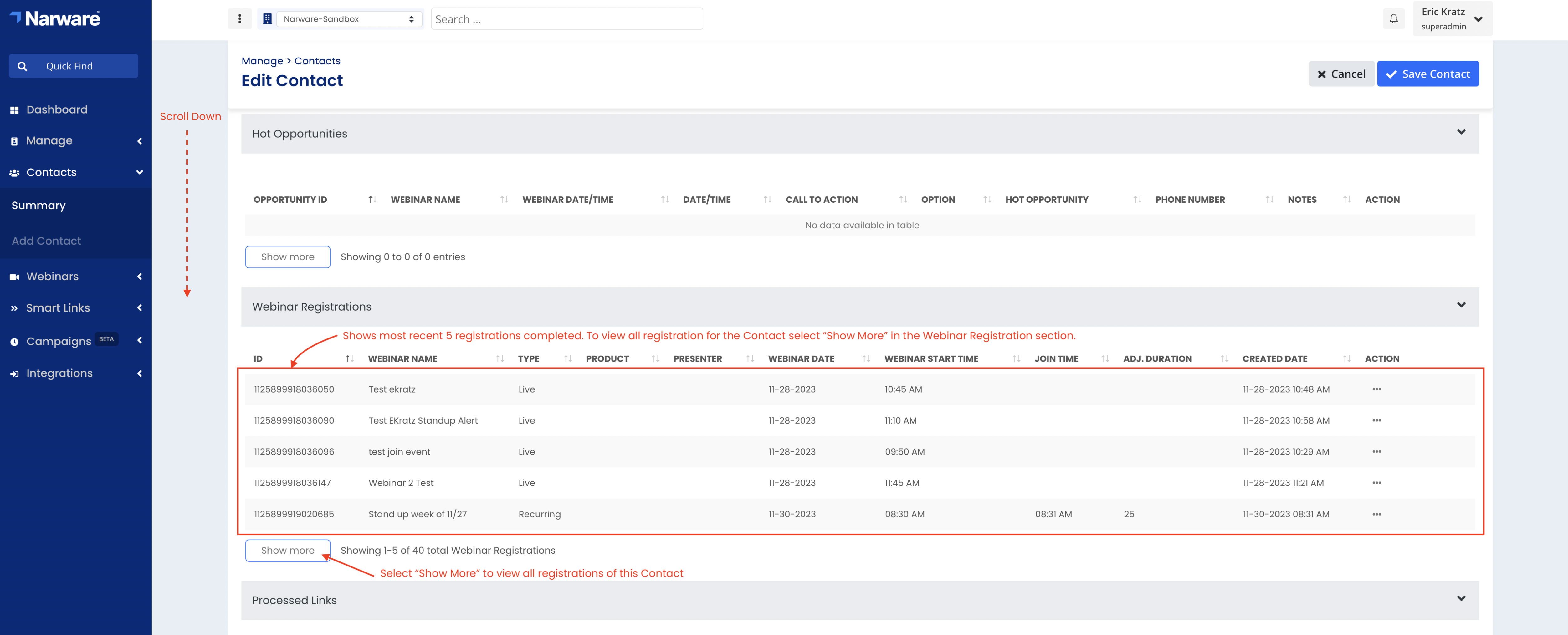Click Show more under Hot Opportunities
The image size is (1568, 635).
point(287,257)
